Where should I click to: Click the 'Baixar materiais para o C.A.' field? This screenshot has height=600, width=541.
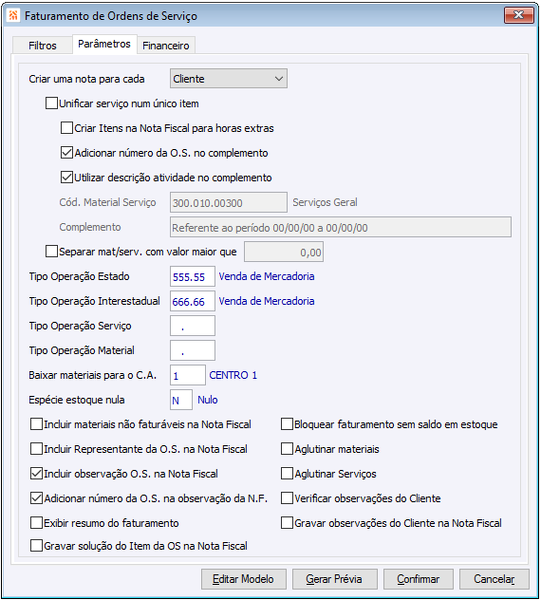pos(188,375)
